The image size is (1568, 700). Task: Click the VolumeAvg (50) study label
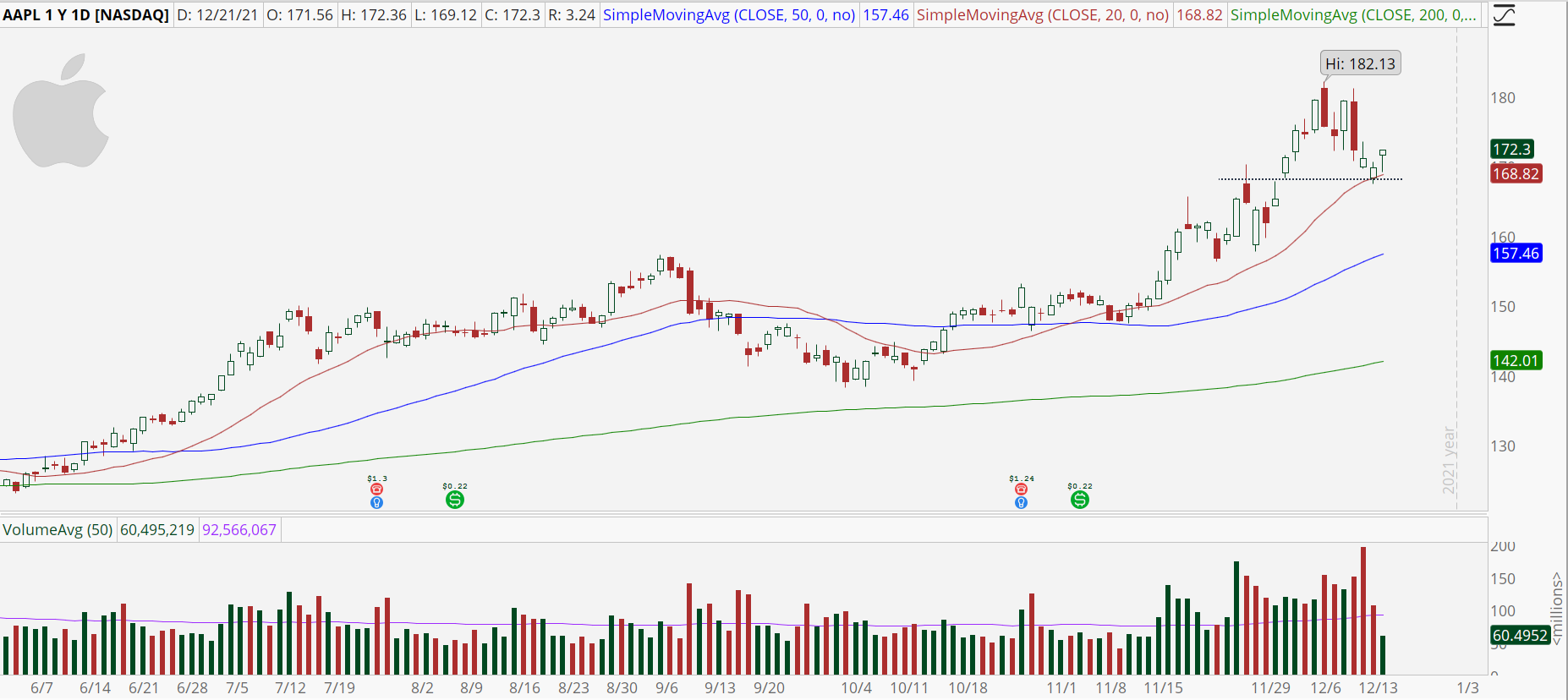coord(58,530)
